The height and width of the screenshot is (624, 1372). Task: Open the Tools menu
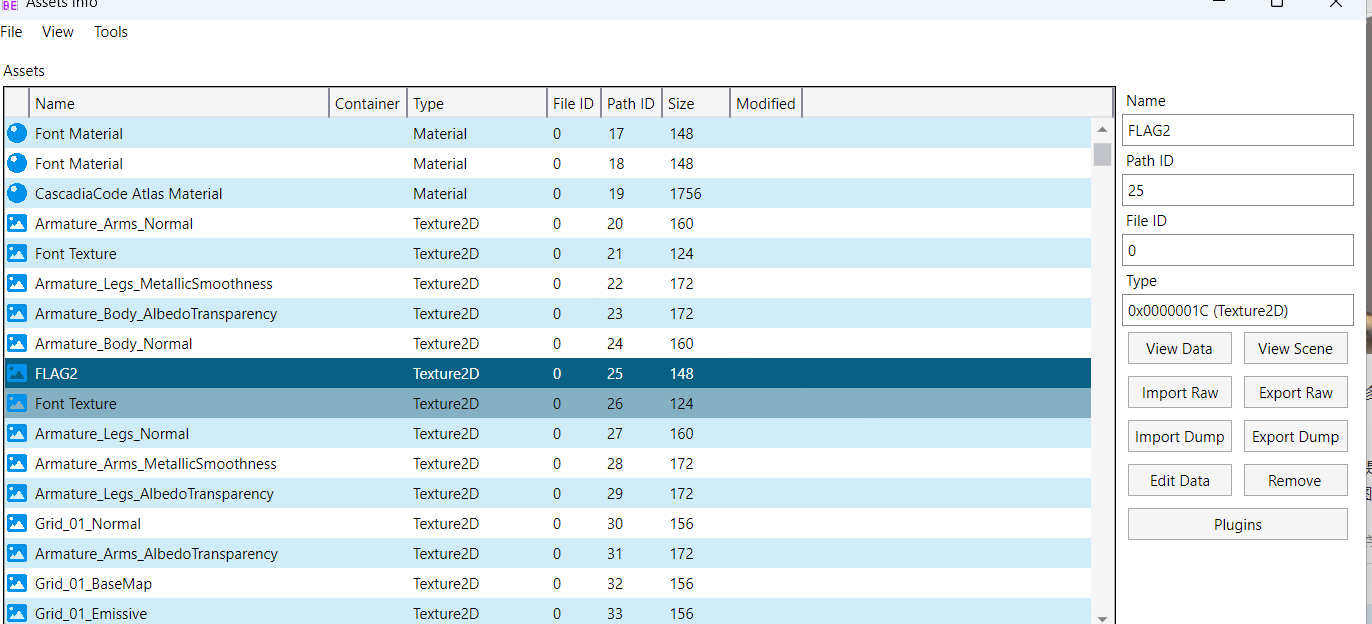tap(111, 32)
